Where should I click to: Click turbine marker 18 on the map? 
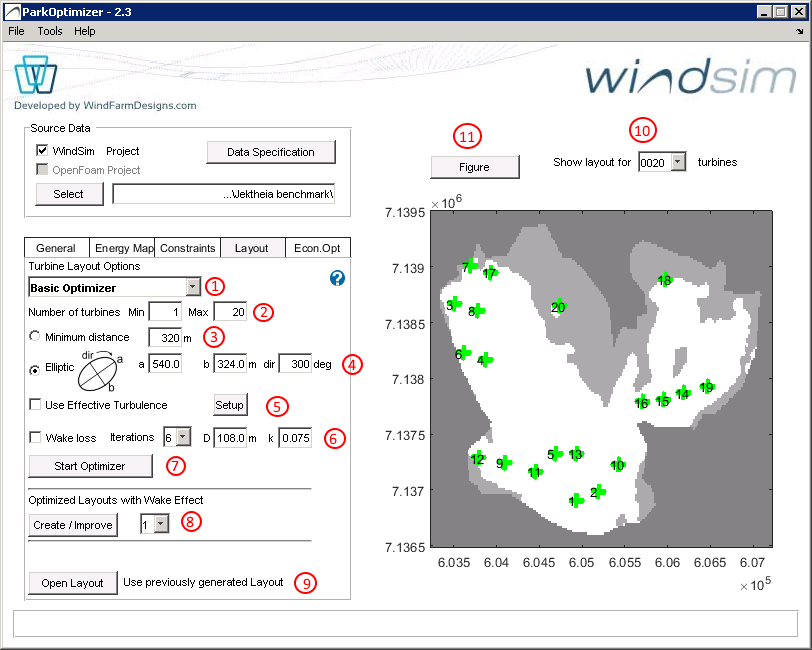665,280
